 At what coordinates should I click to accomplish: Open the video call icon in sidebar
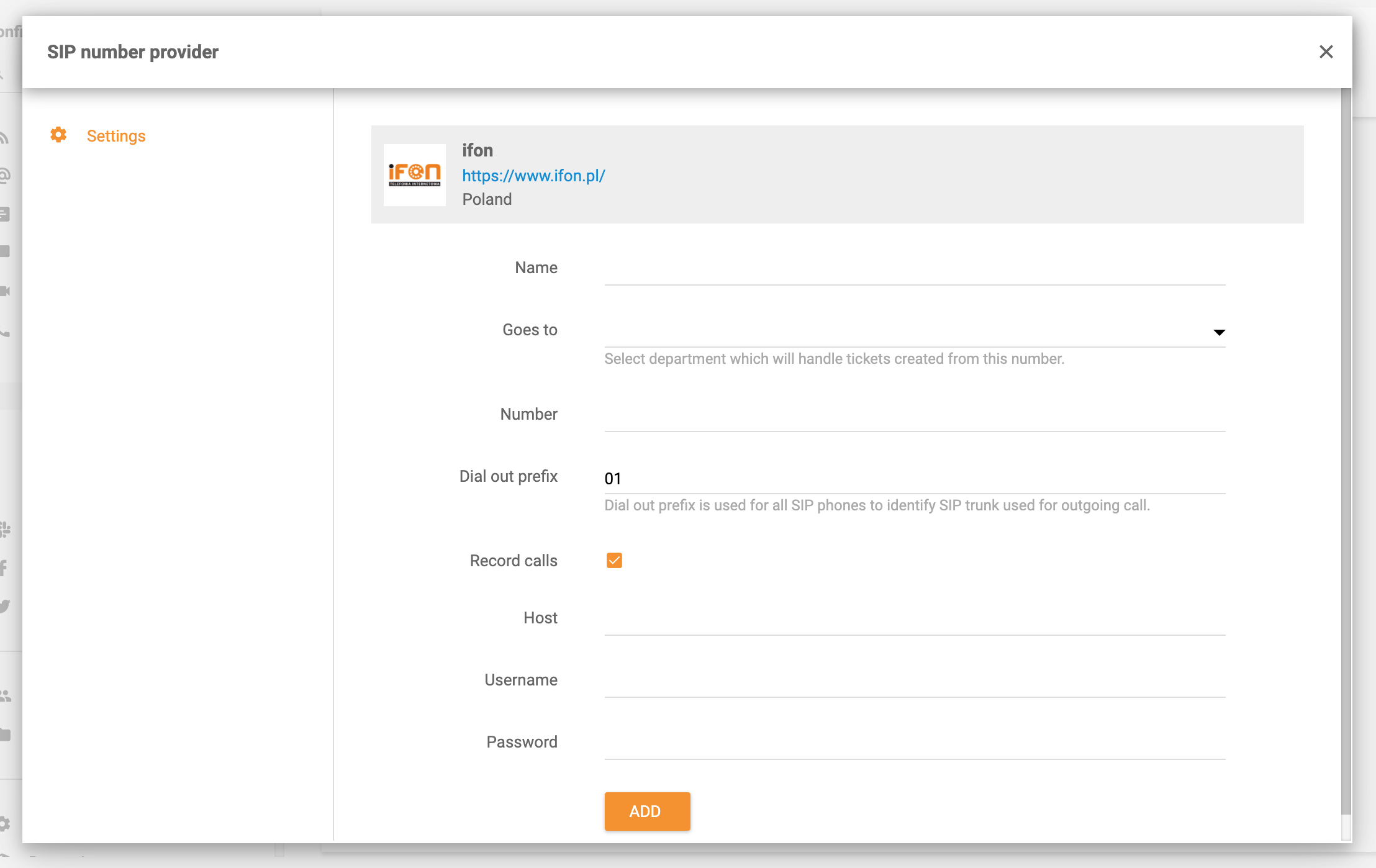(4, 290)
